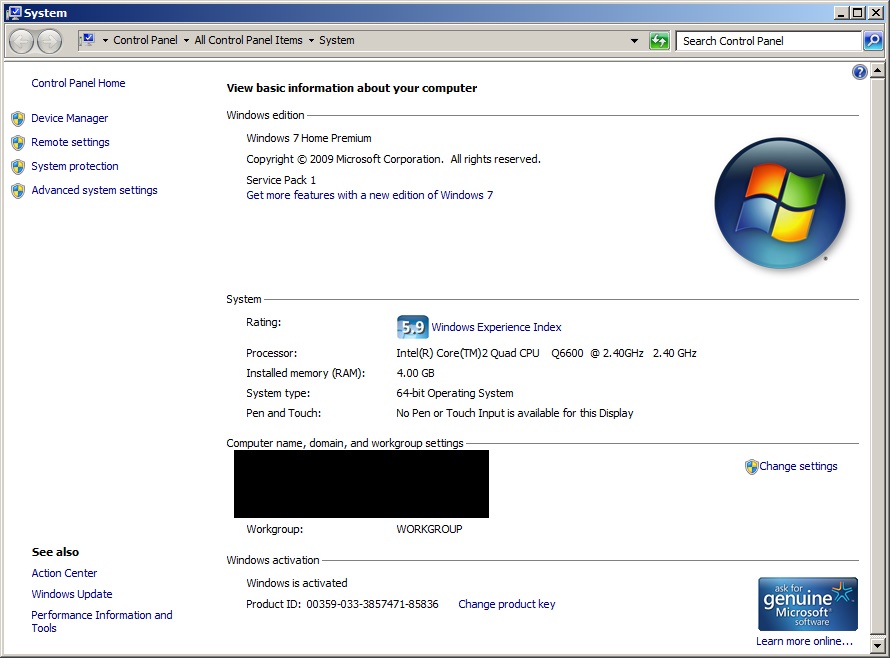Image resolution: width=890 pixels, height=658 pixels.
Task: Click the search magnifier icon
Action: (x=872, y=41)
